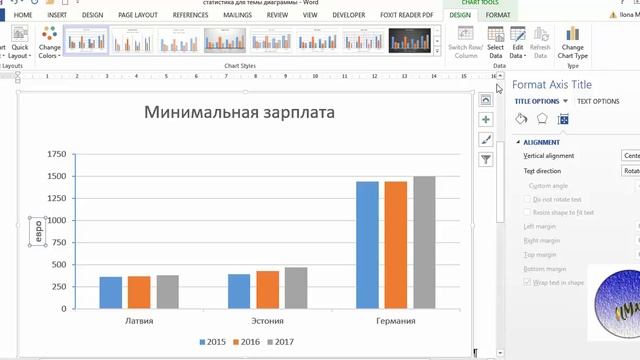640x360 pixels.
Task: Open Text direction combo box
Action: 630,171
